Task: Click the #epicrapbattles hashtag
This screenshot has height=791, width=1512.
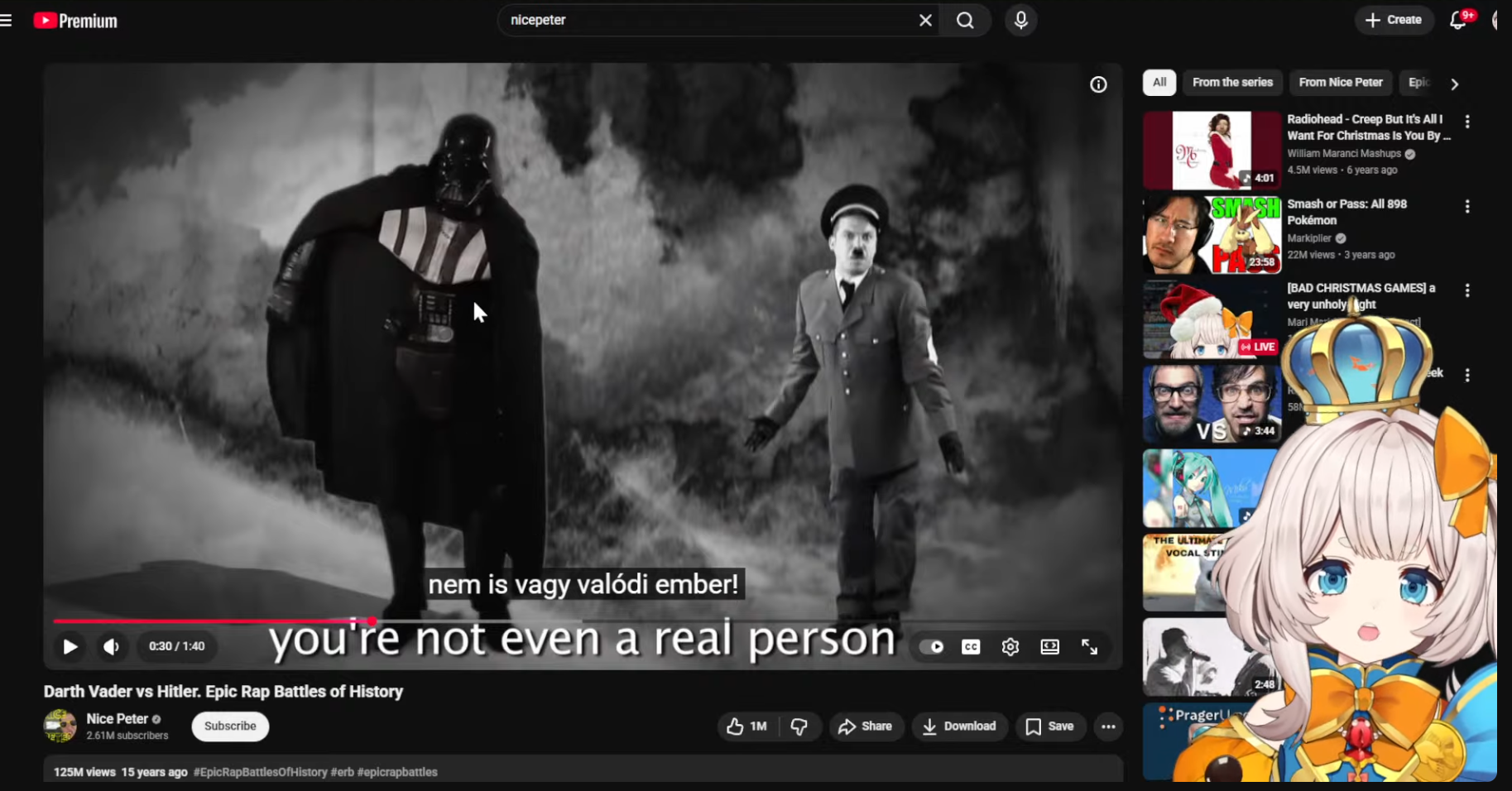Action: (x=397, y=772)
